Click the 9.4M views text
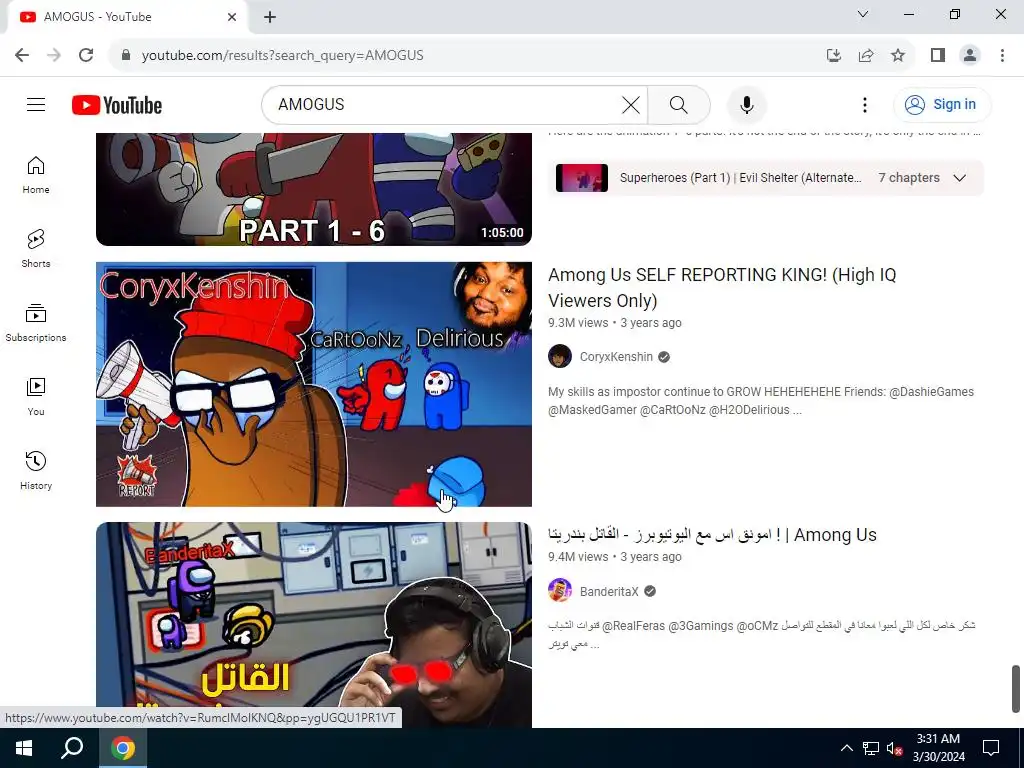1024x768 pixels. pos(578,556)
